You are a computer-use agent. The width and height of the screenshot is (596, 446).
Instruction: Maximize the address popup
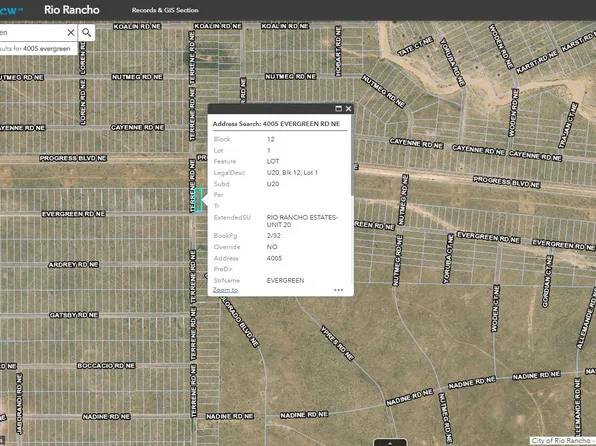tap(338, 109)
